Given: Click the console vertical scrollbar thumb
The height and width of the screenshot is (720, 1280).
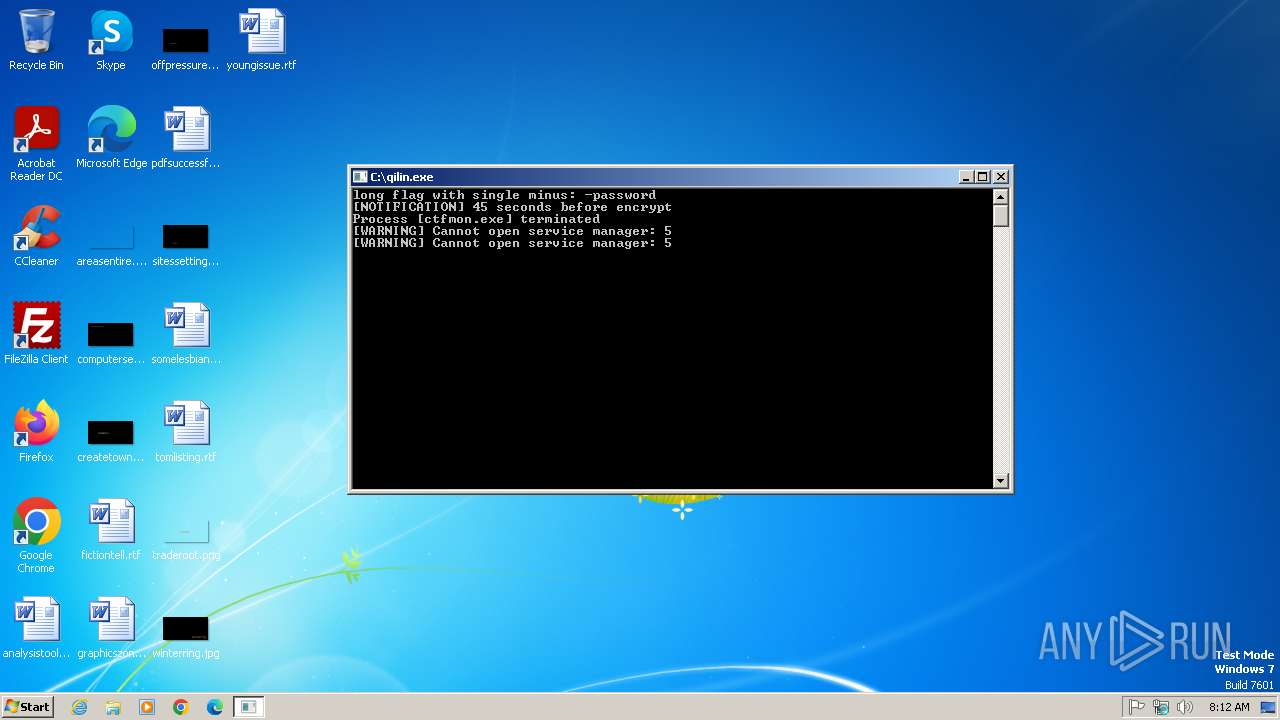Looking at the screenshot, I should tap(1001, 215).
